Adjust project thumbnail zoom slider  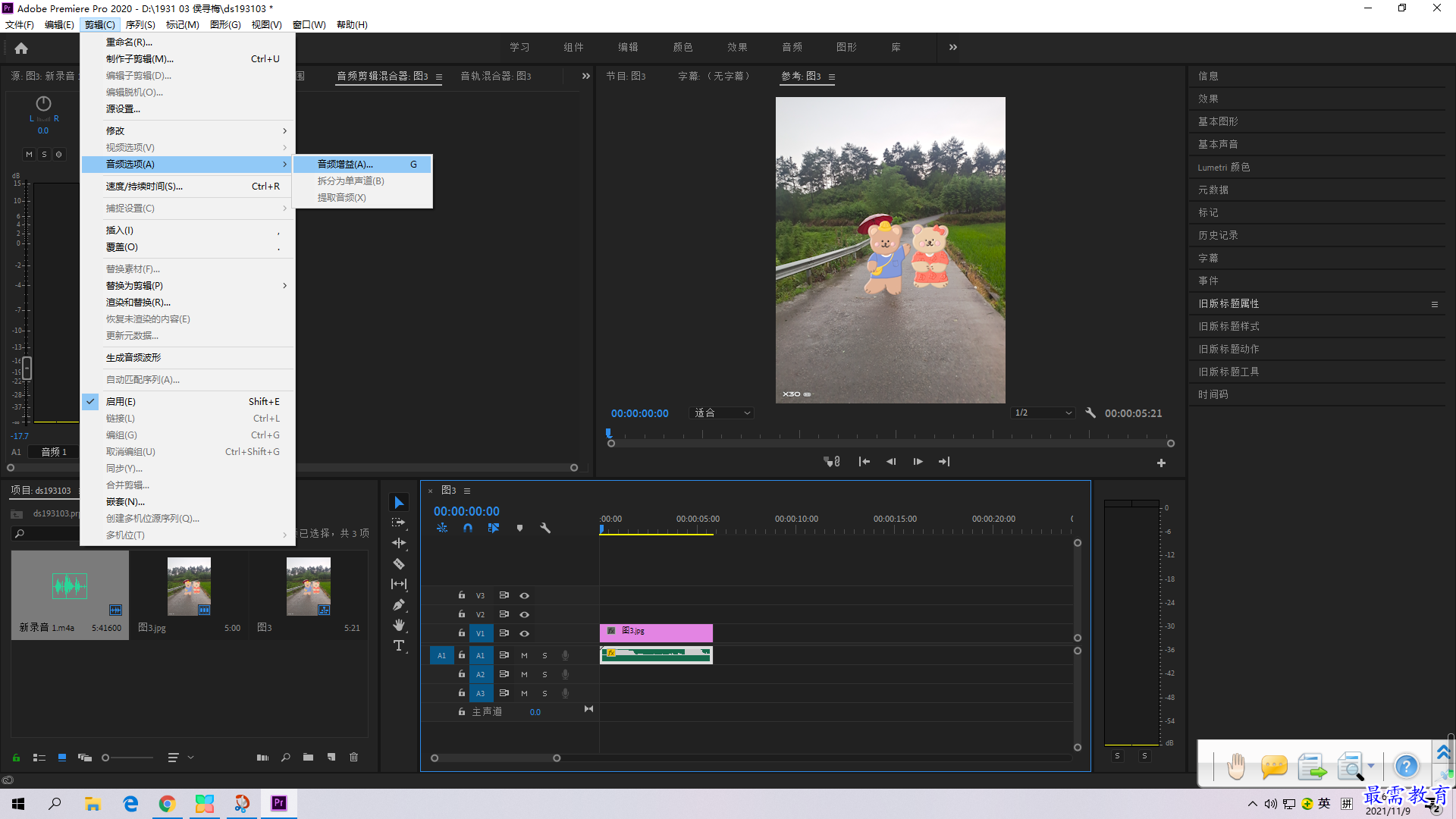click(x=127, y=757)
